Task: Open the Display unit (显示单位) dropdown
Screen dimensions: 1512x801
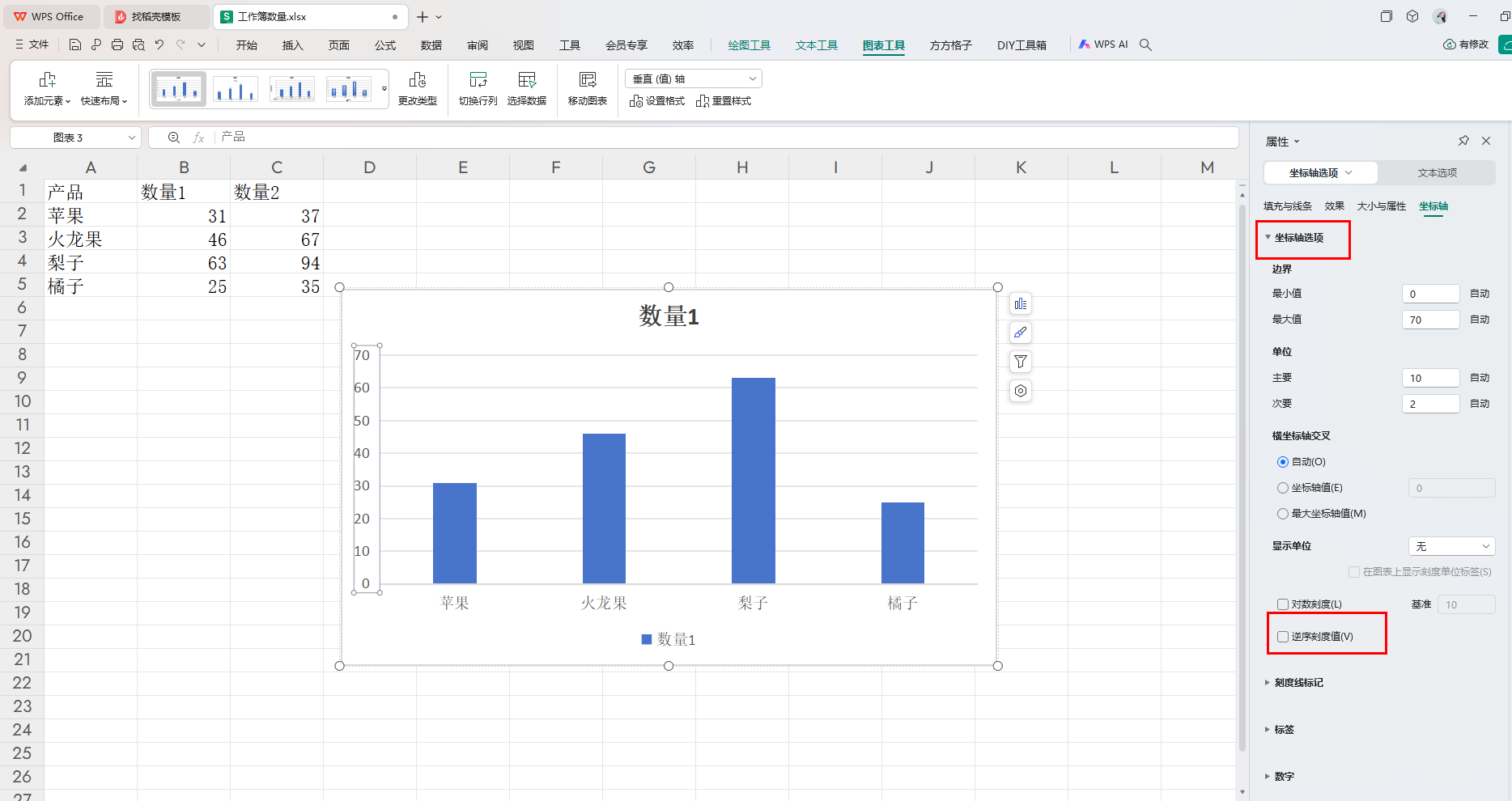Action: (x=1452, y=546)
